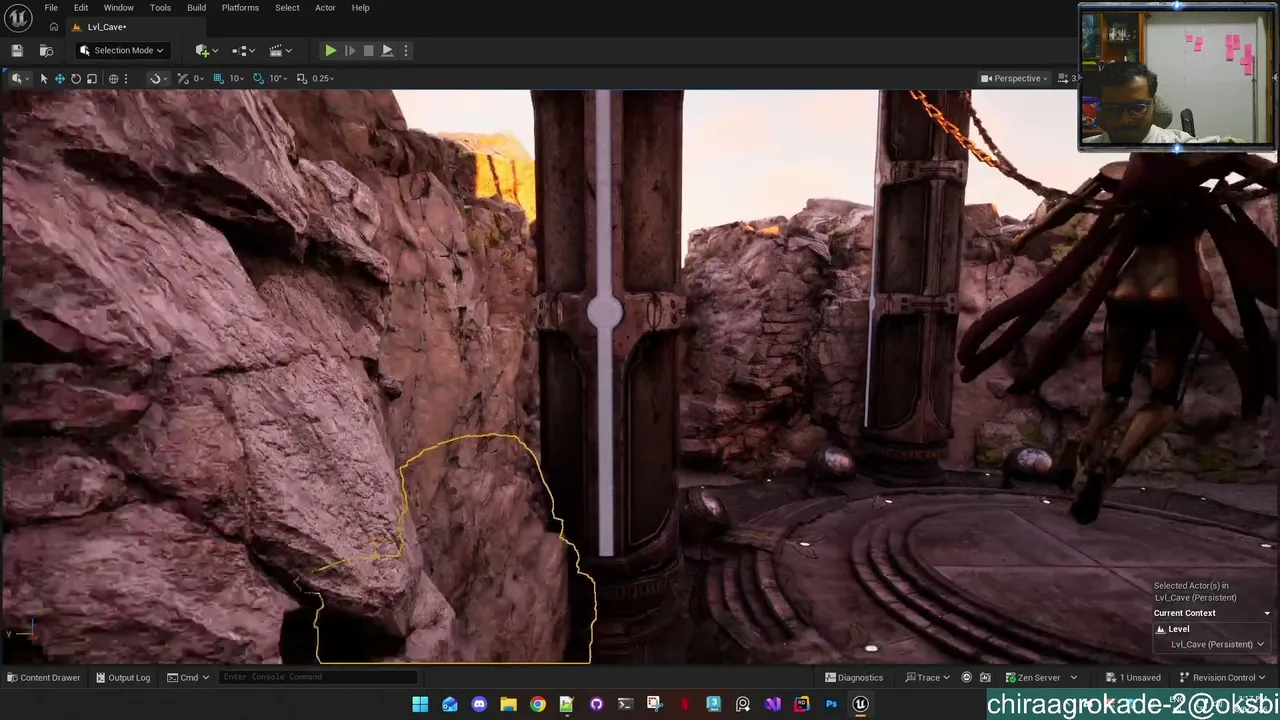
Task: Open the Help menu
Action: point(360,8)
